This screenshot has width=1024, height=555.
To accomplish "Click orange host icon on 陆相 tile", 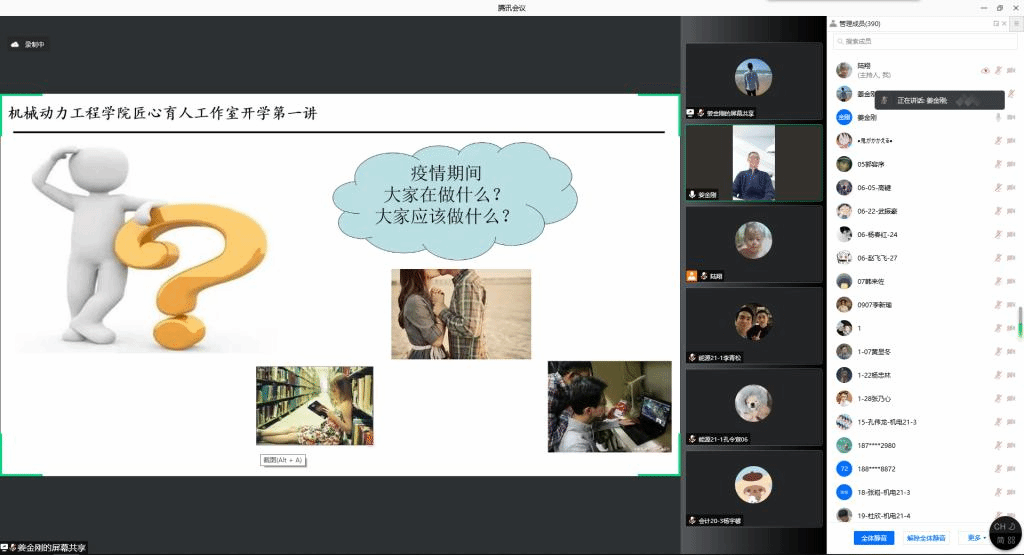I will (691, 276).
